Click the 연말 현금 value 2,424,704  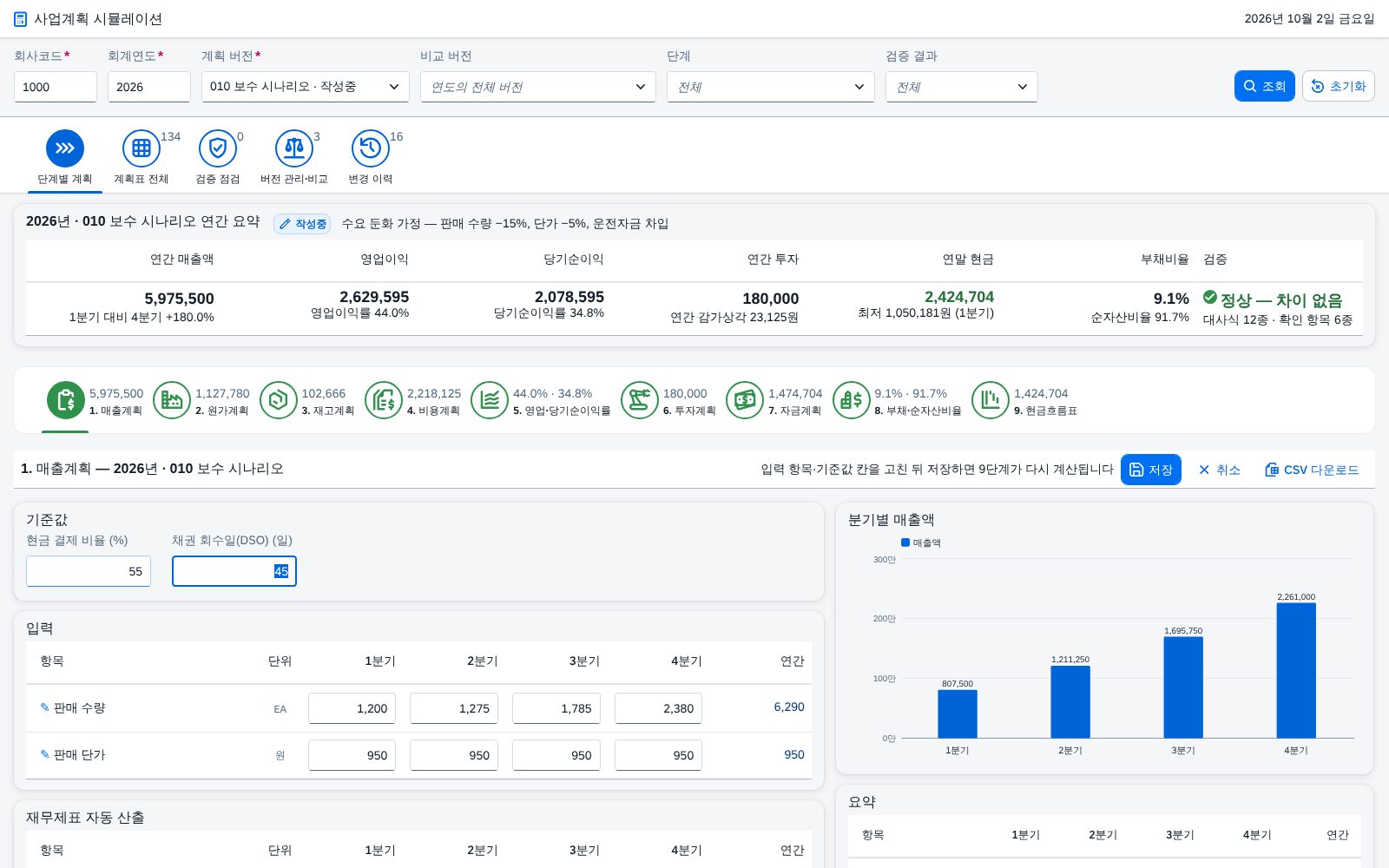pos(959,297)
